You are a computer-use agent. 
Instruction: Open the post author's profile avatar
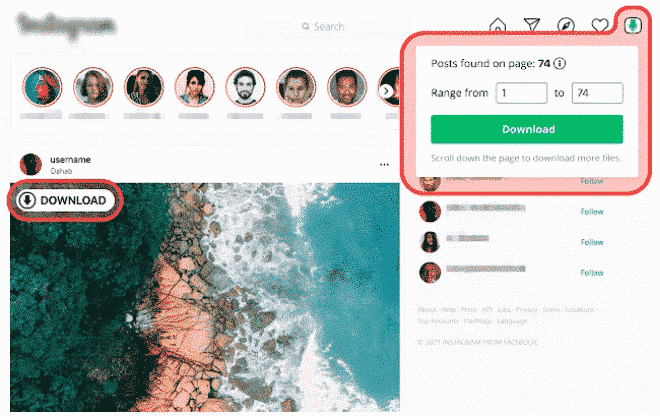[x=31, y=164]
